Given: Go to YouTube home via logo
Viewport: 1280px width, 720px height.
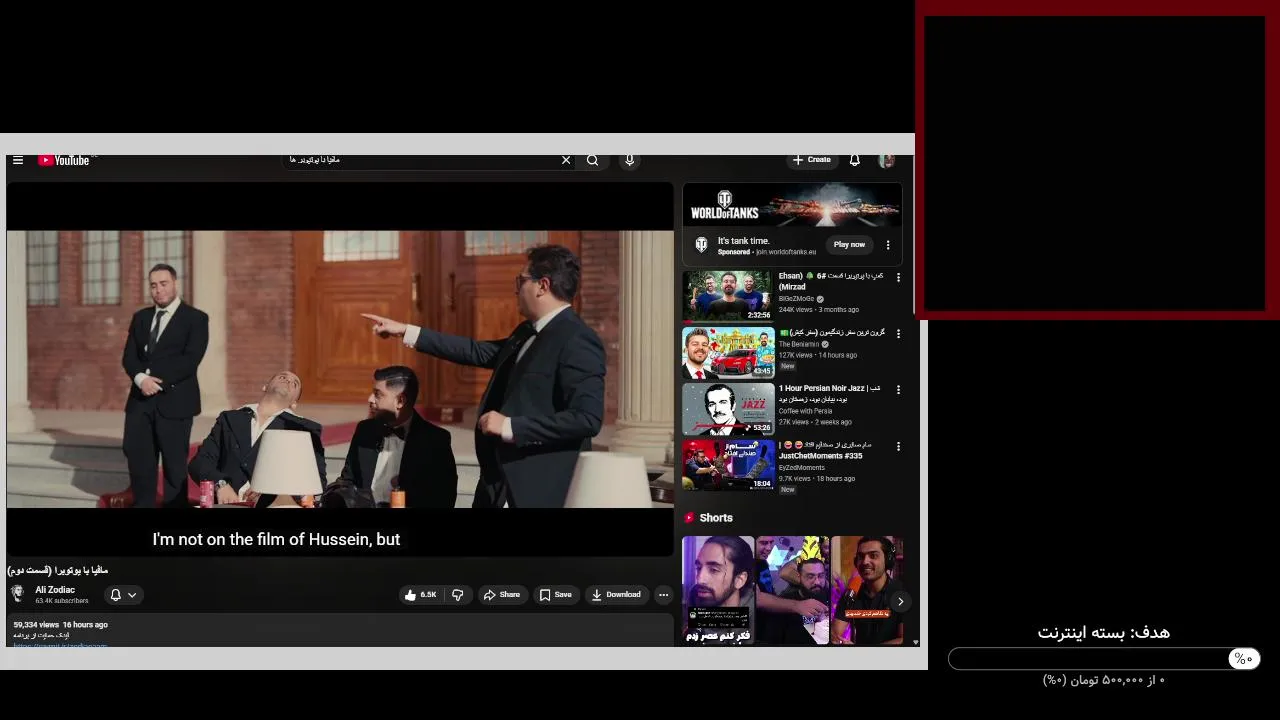Looking at the screenshot, I should tap(64, 160).
